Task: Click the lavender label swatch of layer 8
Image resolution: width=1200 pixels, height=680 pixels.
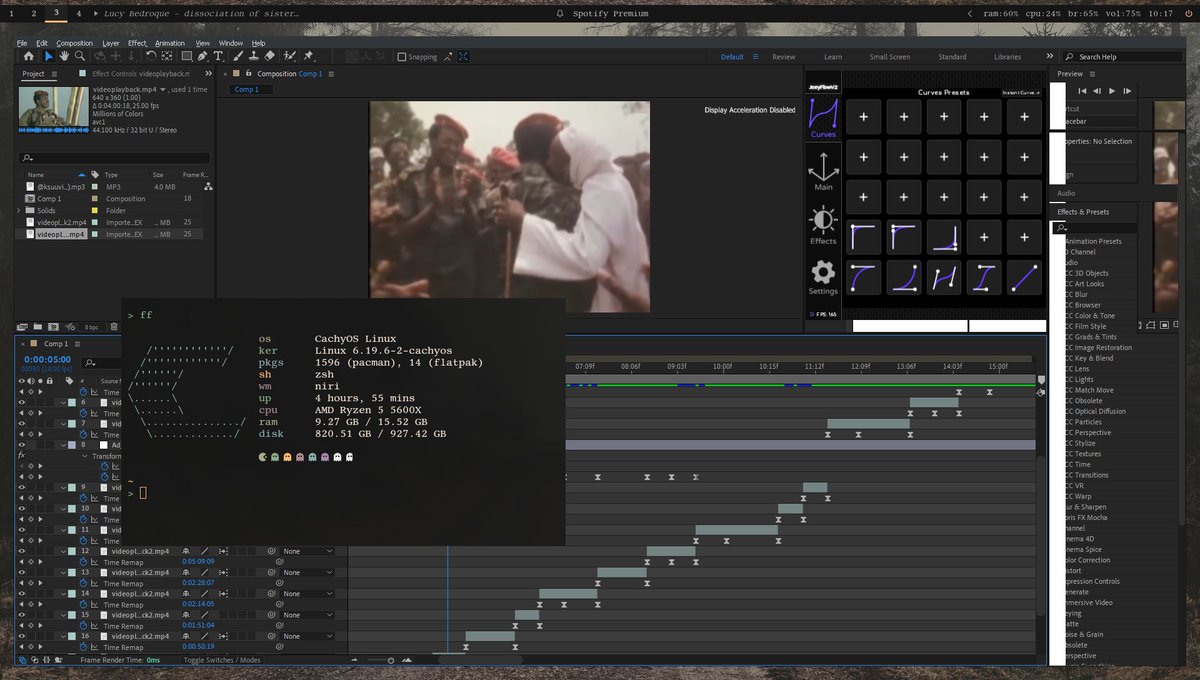Action: [72, 445]
